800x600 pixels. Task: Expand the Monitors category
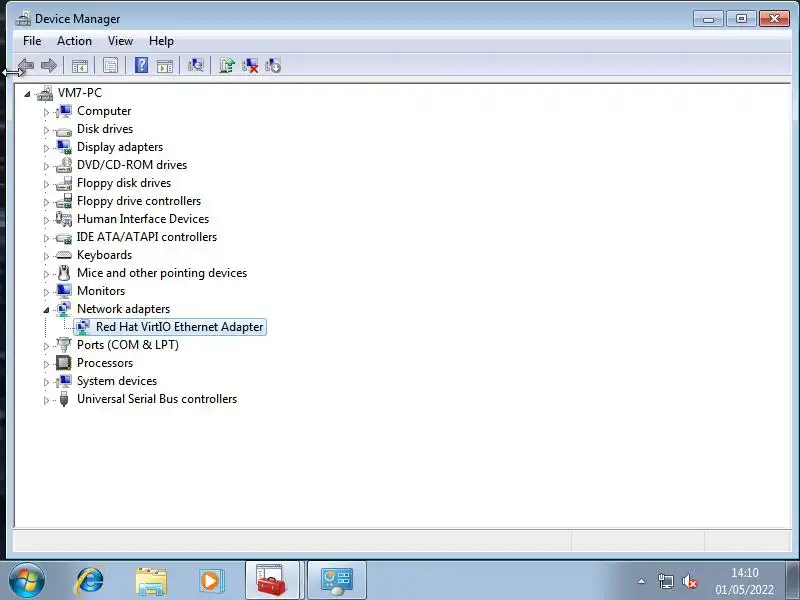pos(46,292)
